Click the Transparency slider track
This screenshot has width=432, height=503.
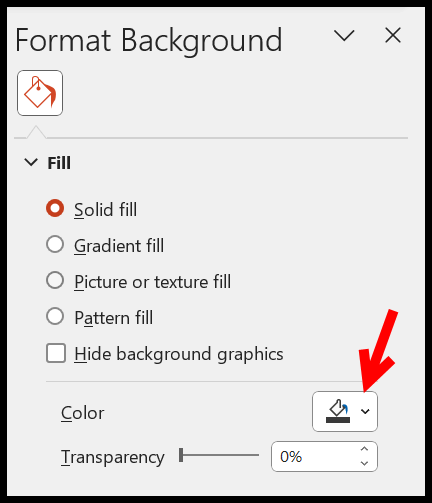tap(219, 455)
